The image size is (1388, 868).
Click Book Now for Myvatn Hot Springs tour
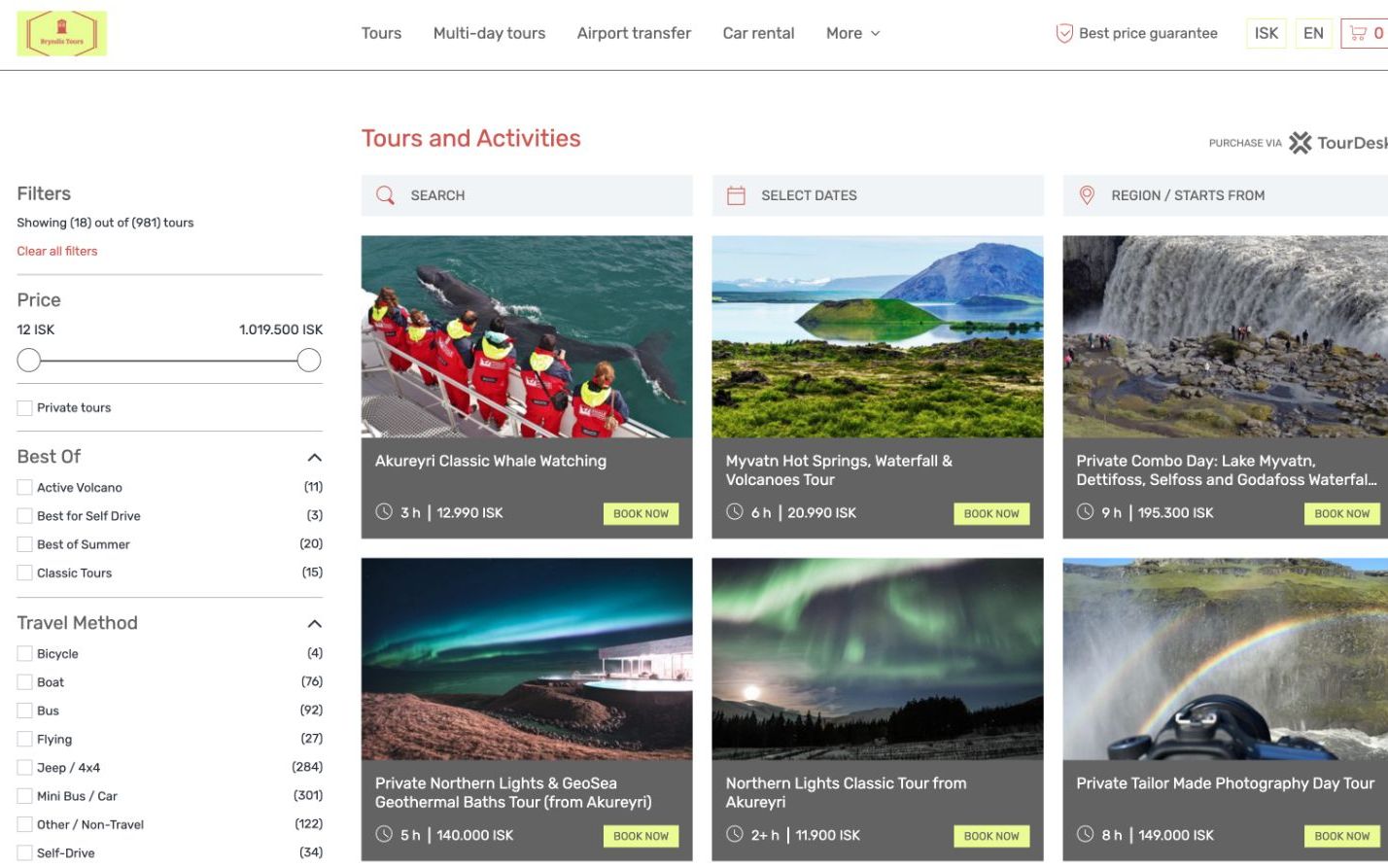(991, 513)
